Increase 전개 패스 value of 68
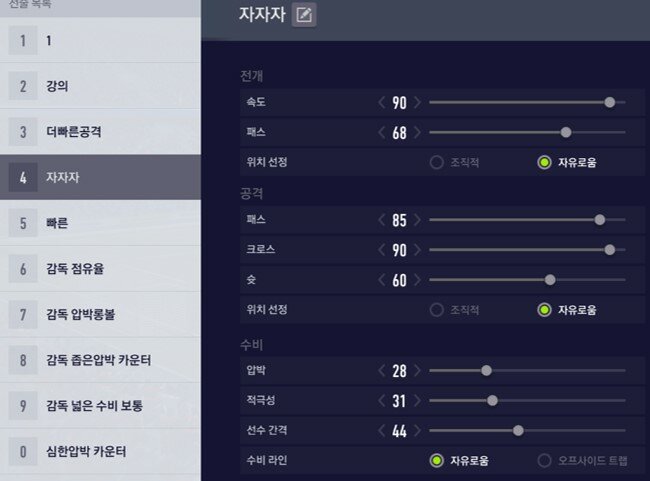650x481 pixels. [417, 133]
